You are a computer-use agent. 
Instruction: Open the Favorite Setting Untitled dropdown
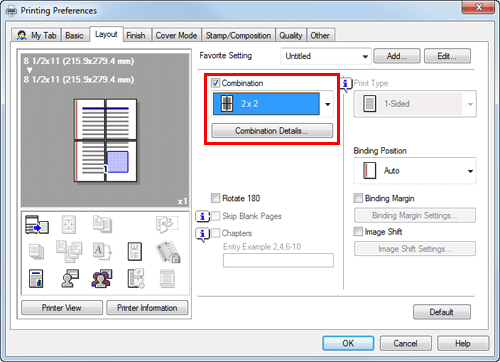(x=325, y=56)
